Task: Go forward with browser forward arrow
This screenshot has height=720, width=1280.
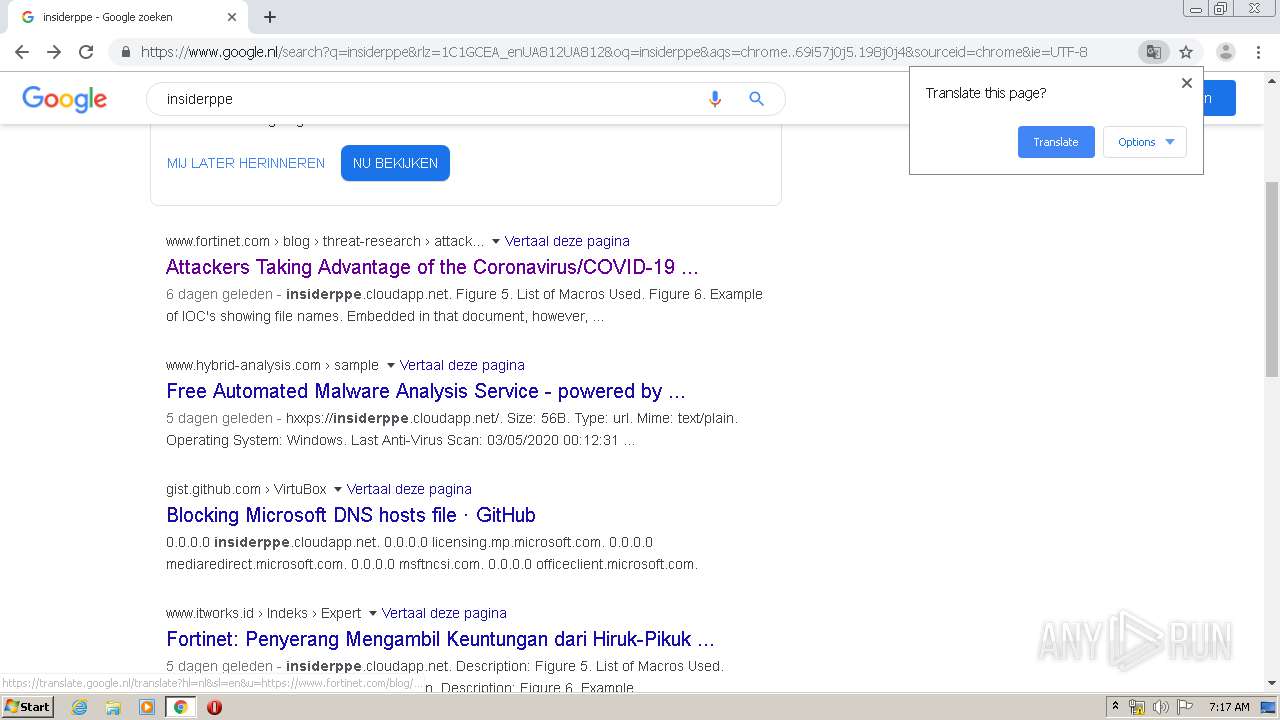Action: point(54,52)
